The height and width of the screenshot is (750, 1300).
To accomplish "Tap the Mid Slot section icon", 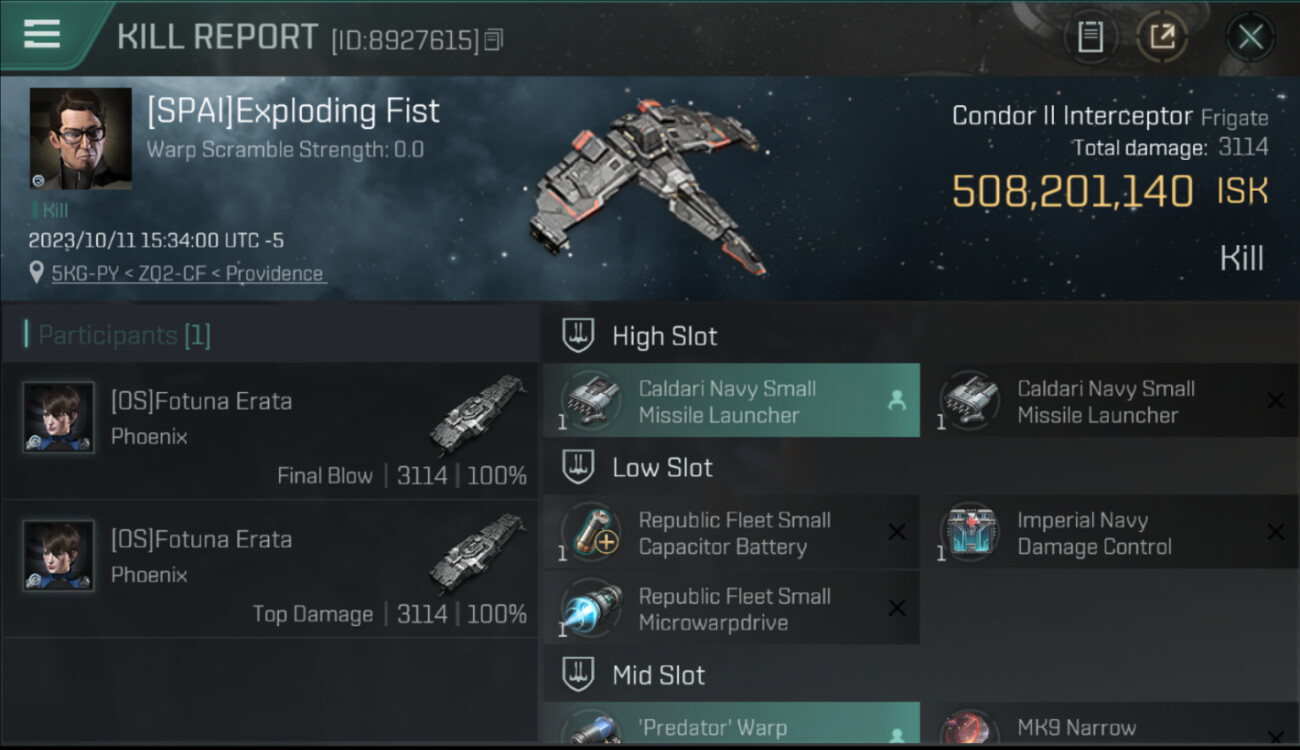I will click(x=579, y=675).
